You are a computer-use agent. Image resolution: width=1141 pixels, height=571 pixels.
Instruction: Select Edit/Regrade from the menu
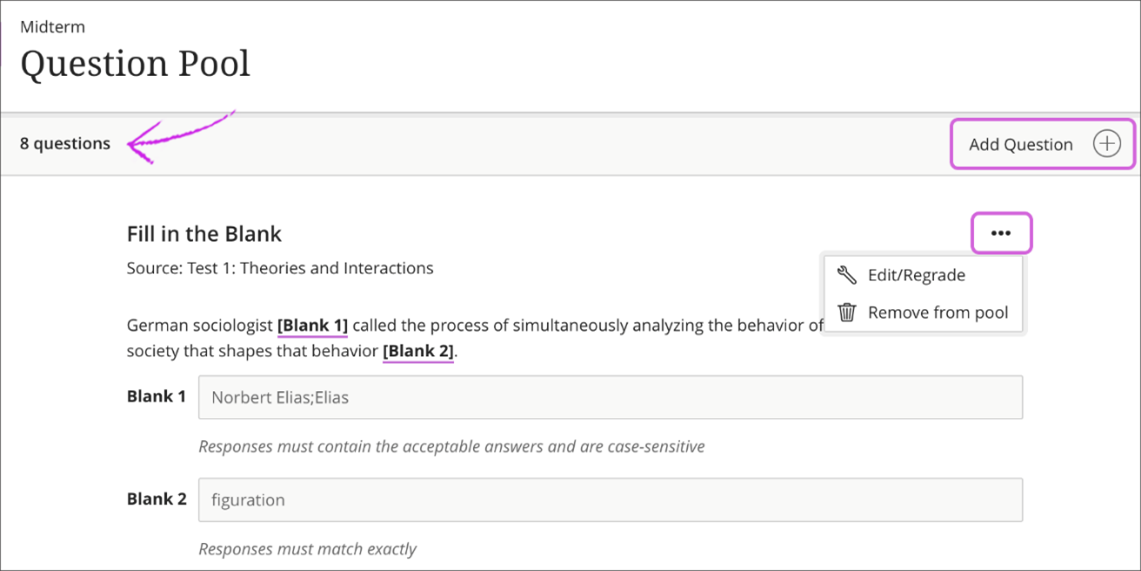point(916,275)
